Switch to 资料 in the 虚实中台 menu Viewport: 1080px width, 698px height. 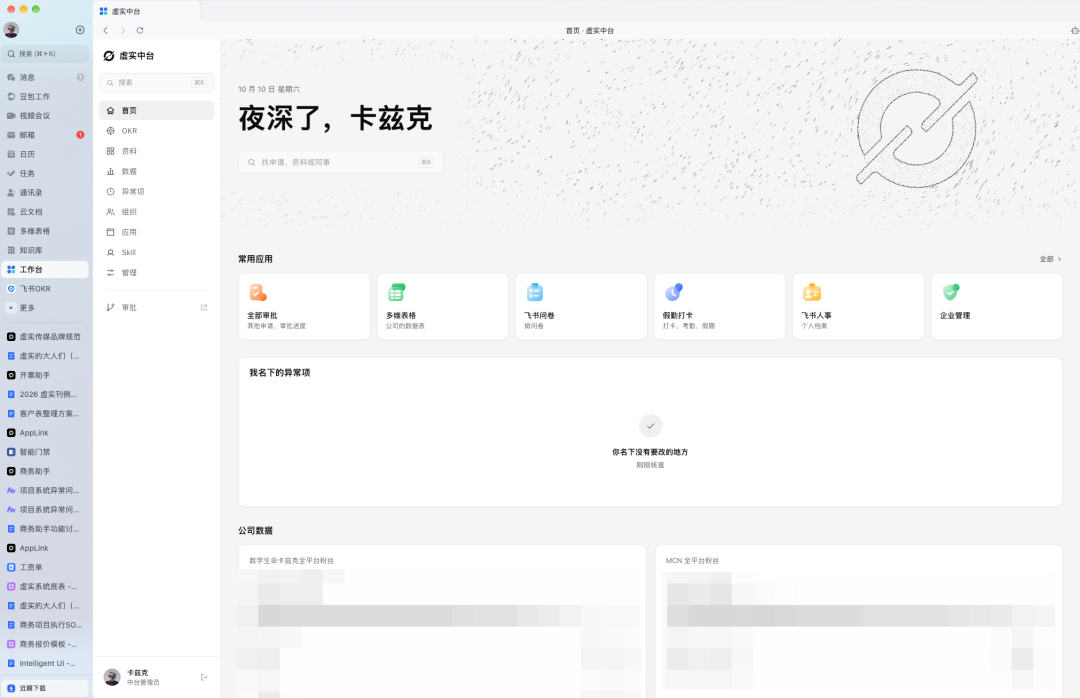pos(156,151)
